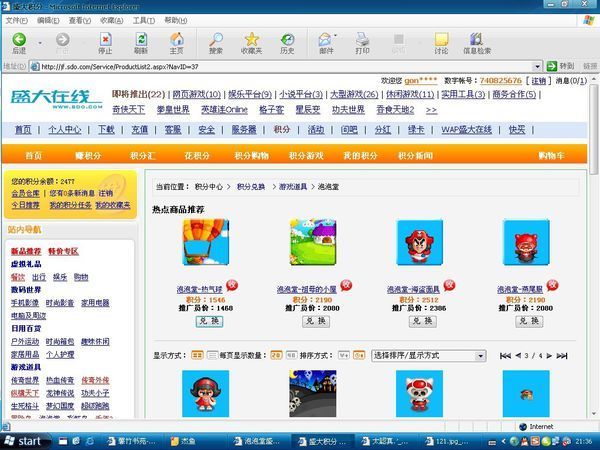The width and height of the screenshot is (600, 450).
Task: Click 兑换 button under 泡泡堂-祖哥的小屋
Action: [316, 321]
